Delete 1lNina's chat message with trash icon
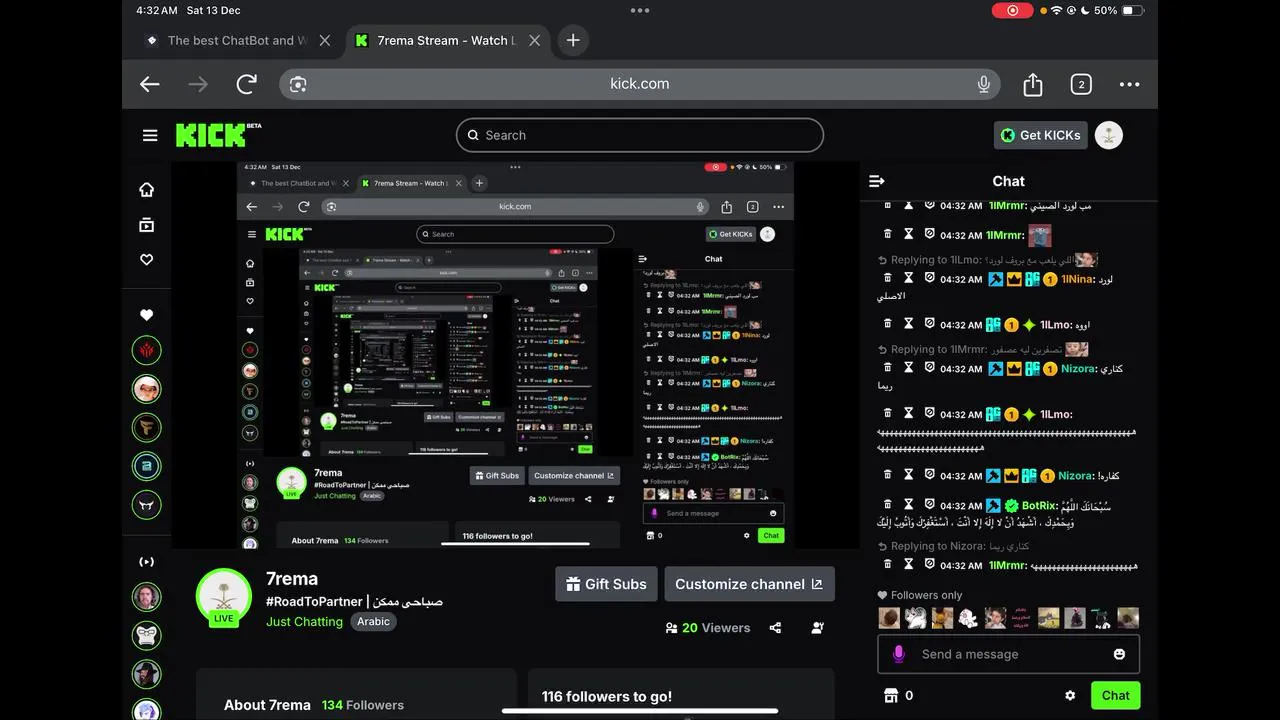Image resolution: width=1280 pixels, height=720 pixels. [x=887, y=280]
